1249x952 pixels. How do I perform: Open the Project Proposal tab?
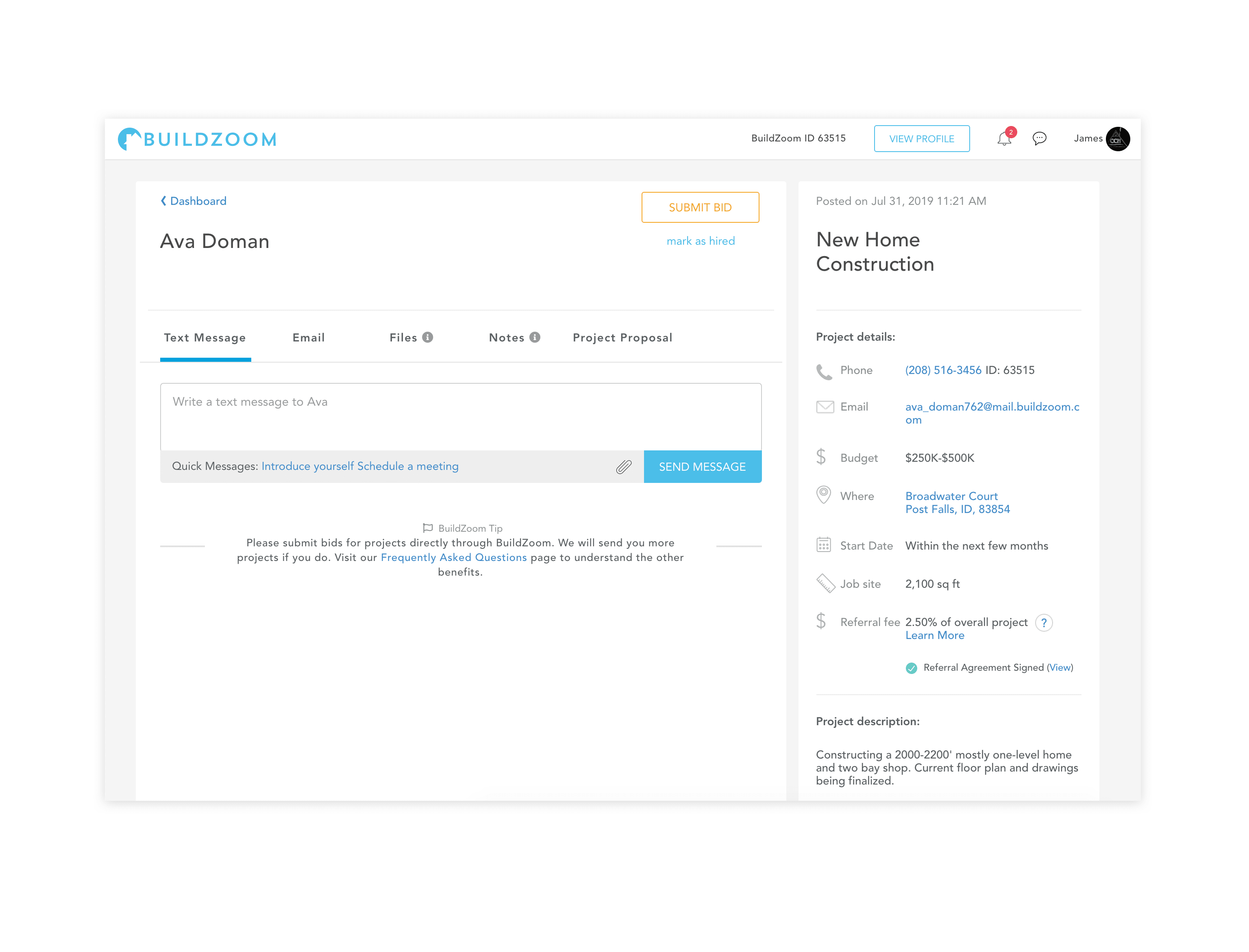pos(622,337)
